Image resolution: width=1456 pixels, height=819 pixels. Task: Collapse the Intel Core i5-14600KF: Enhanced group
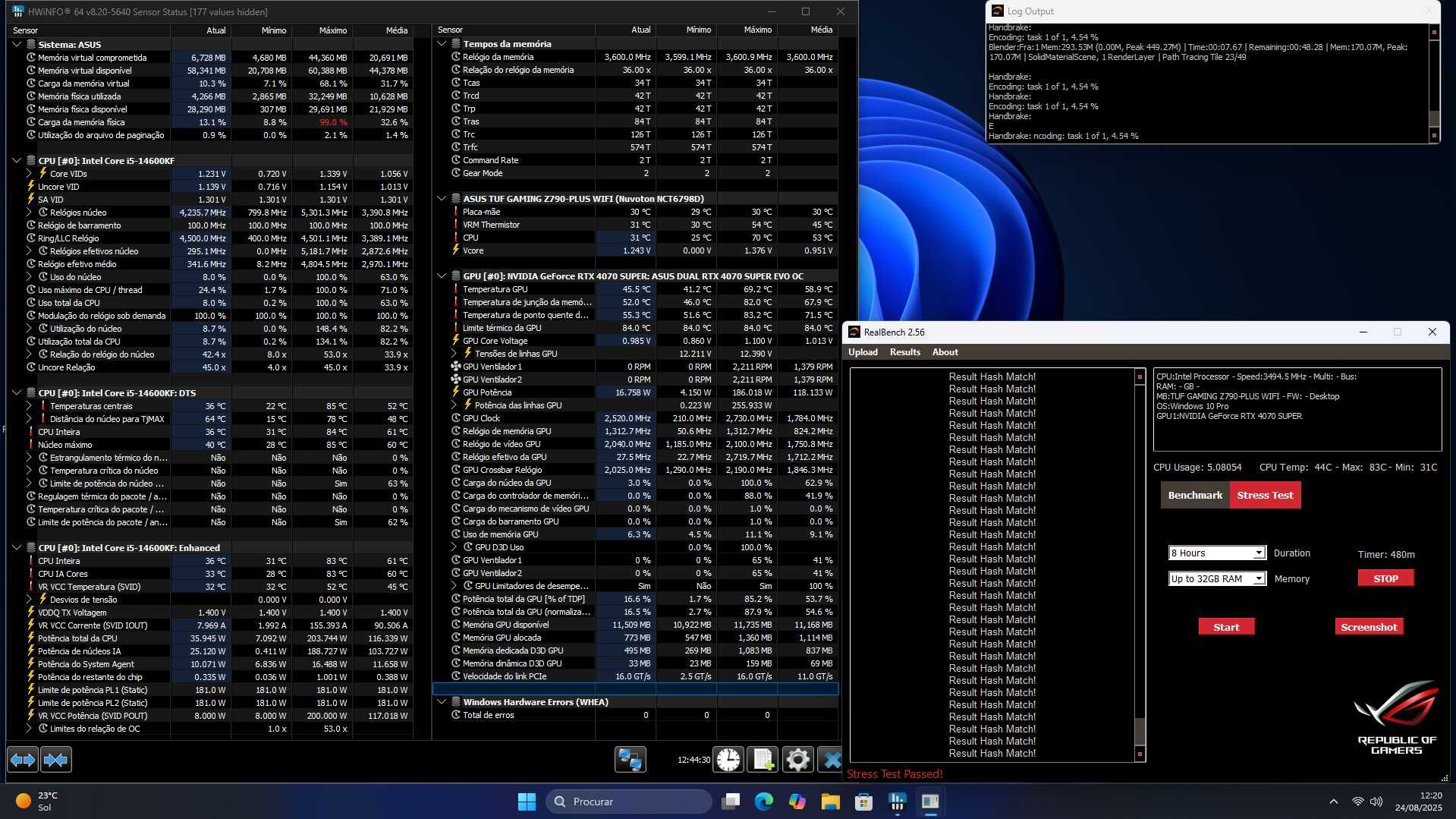click(17, 548)
